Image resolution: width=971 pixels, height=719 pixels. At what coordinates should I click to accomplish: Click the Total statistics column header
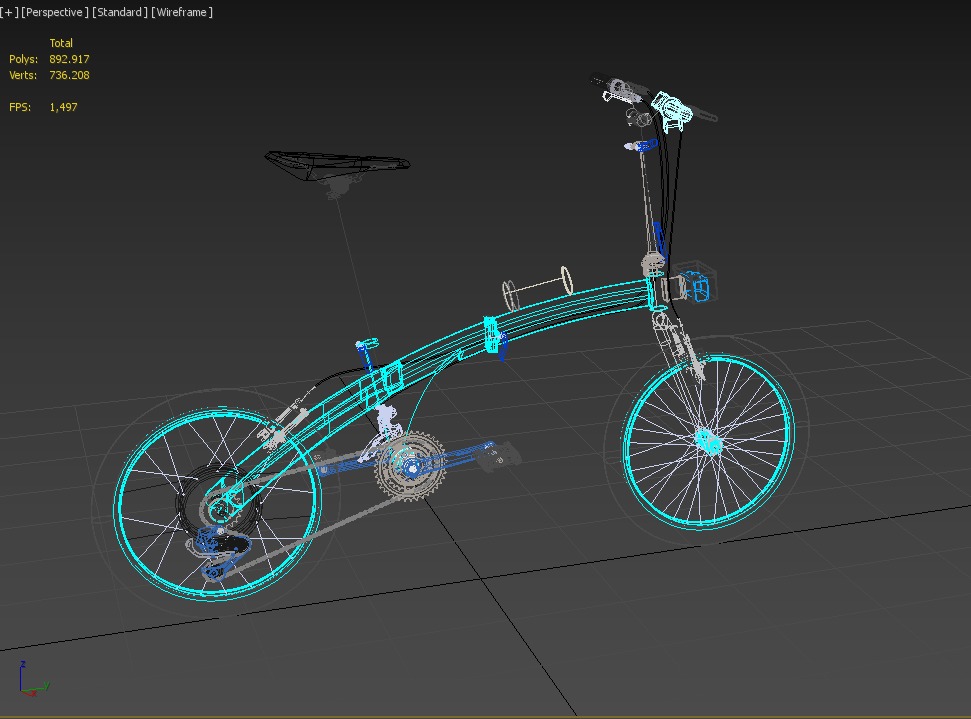point(61,43)
